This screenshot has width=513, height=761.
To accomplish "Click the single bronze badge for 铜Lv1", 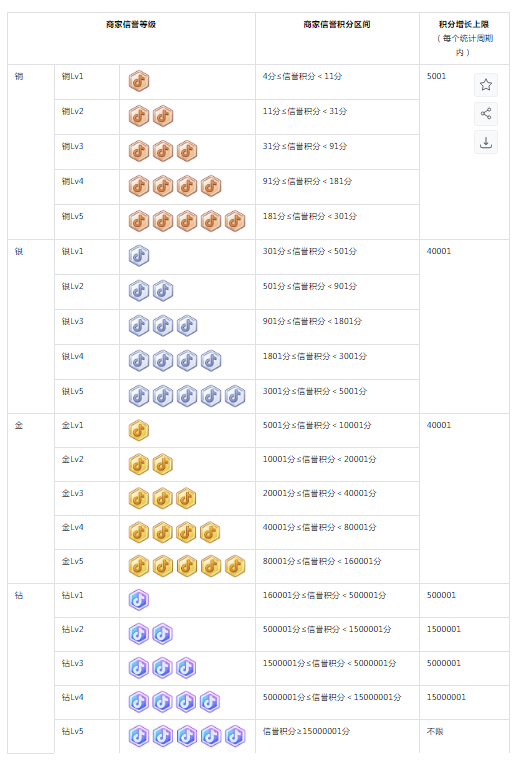I will click(139, 82).
